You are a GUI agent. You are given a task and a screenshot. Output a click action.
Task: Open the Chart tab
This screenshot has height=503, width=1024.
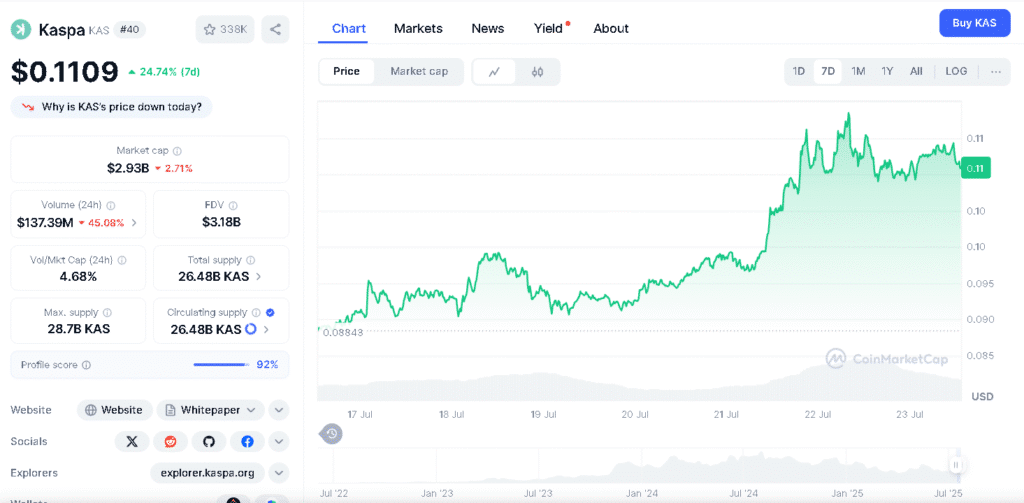349,29
